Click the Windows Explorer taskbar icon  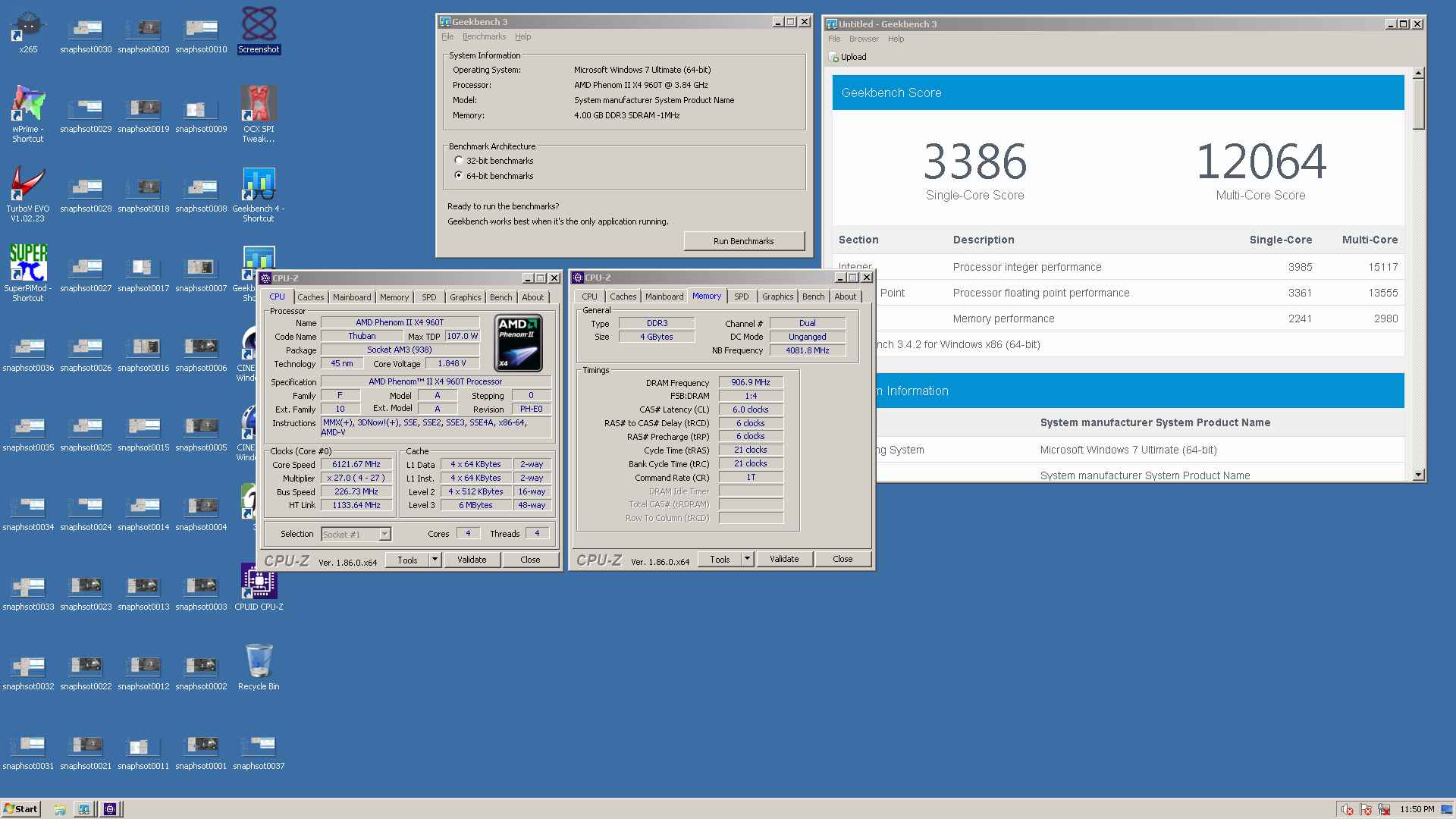(x=60, y=809)
